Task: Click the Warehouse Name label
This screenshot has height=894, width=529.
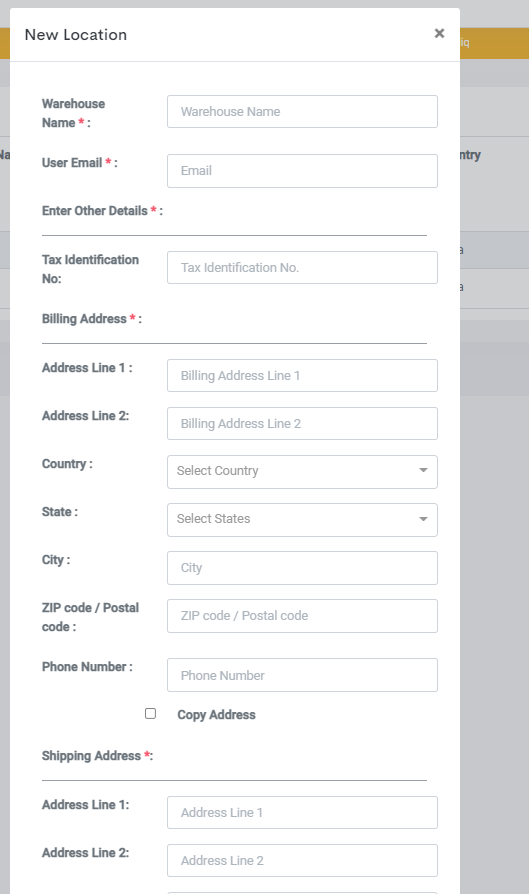Action: [x=74, y=113]
